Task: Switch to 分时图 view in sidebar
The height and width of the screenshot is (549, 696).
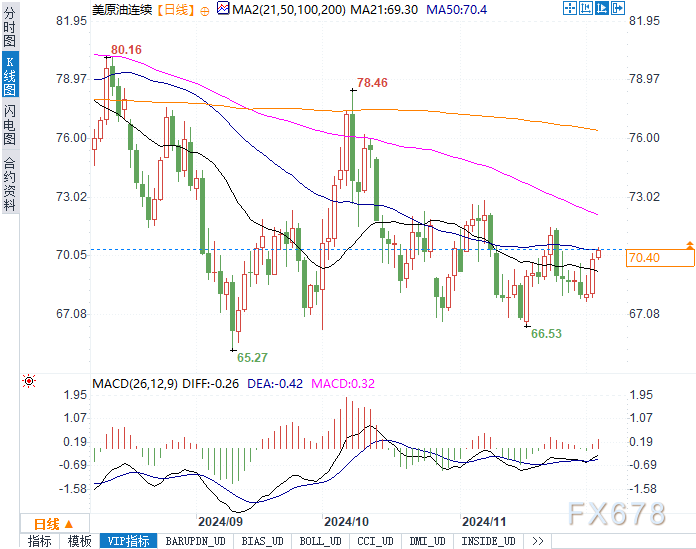Action: [9, 26]
